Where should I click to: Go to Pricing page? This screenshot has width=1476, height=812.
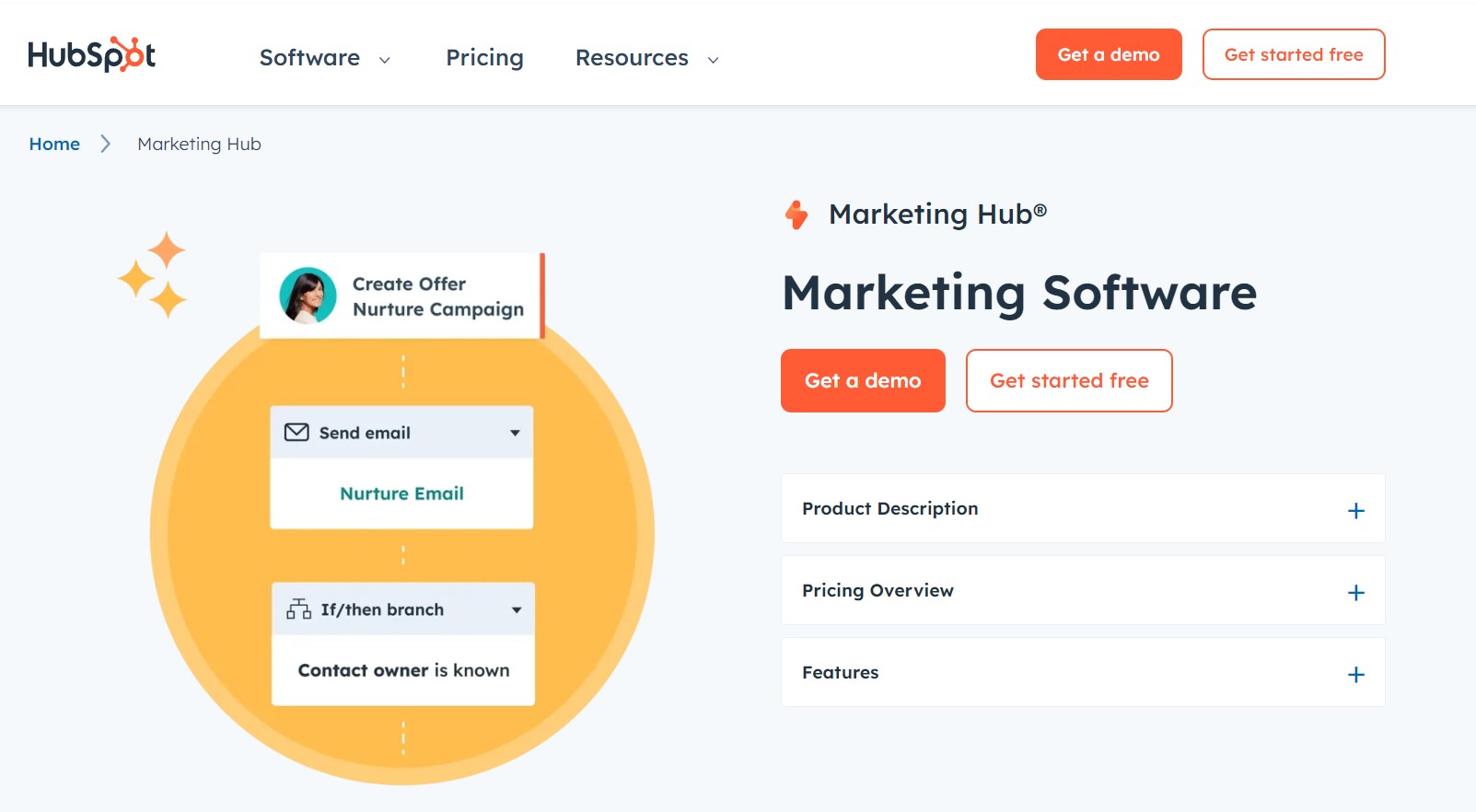[x=484, y=57]
